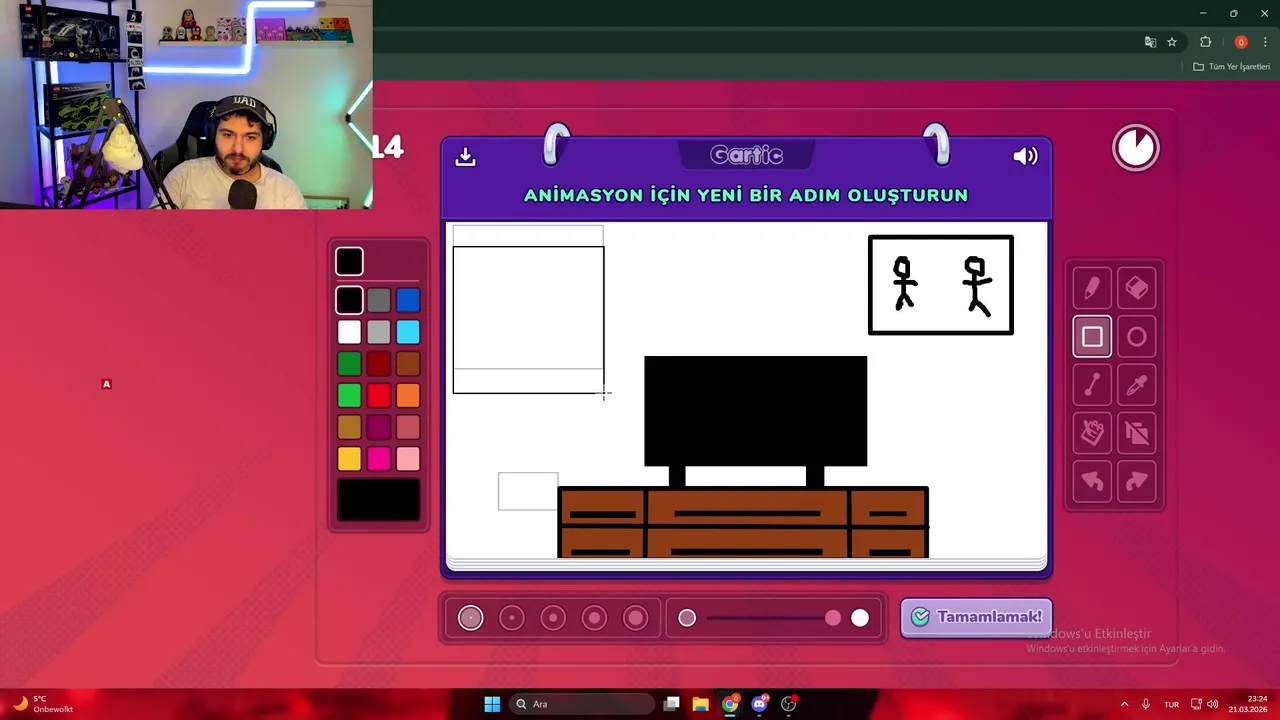Select the Rectangle shape tool
Image resolution: width=1280 pixels, height=720 pixels.
pos(1092,337)
